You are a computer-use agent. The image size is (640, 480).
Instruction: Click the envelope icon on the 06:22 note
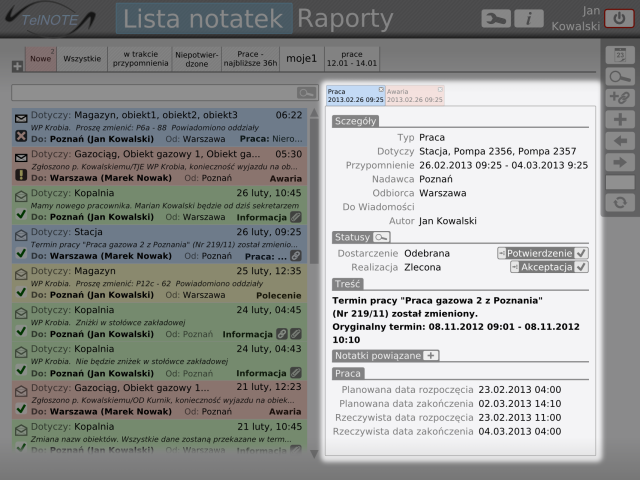[21, 119]
